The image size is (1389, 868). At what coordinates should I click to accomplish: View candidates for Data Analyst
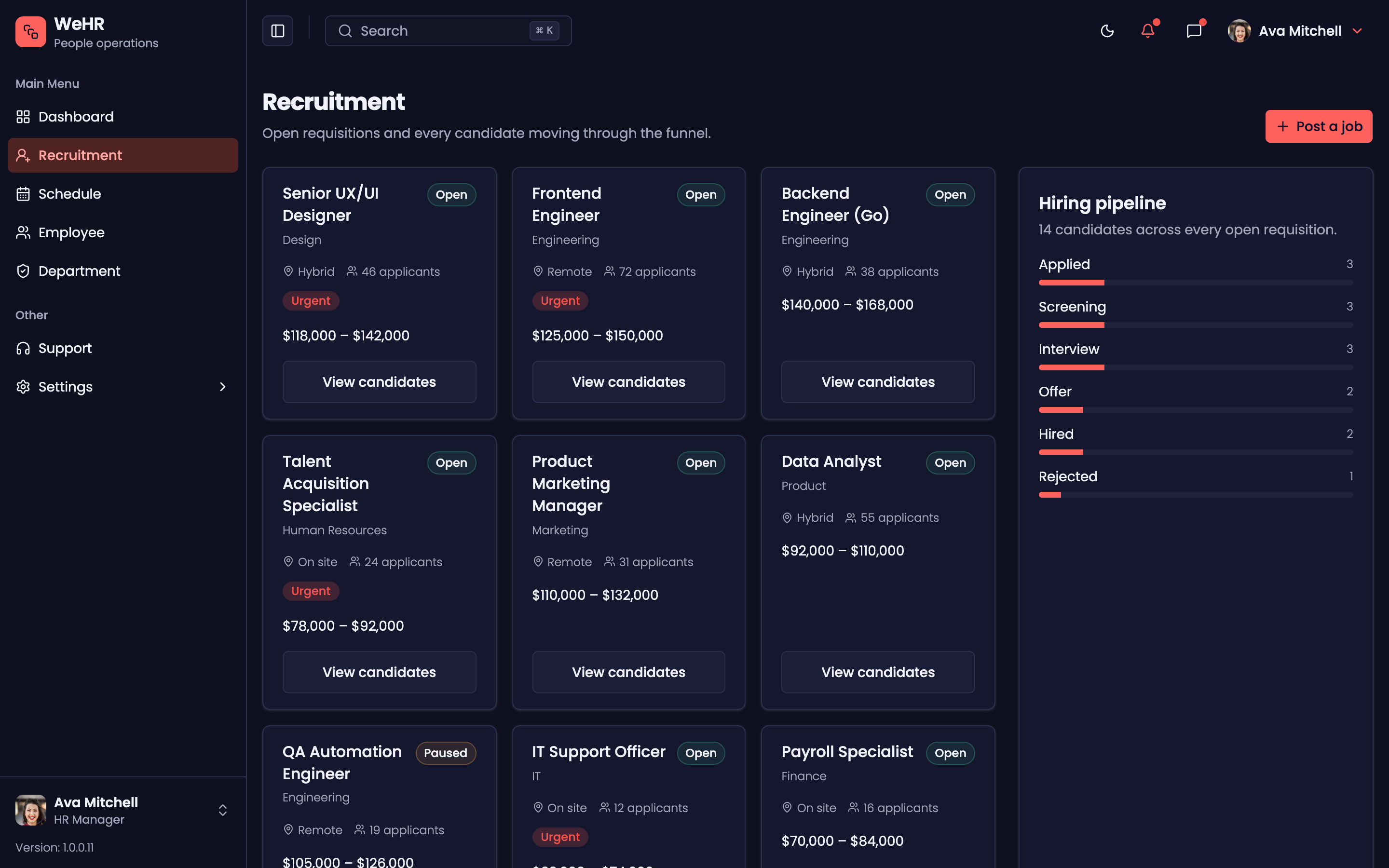coord(878,672)
